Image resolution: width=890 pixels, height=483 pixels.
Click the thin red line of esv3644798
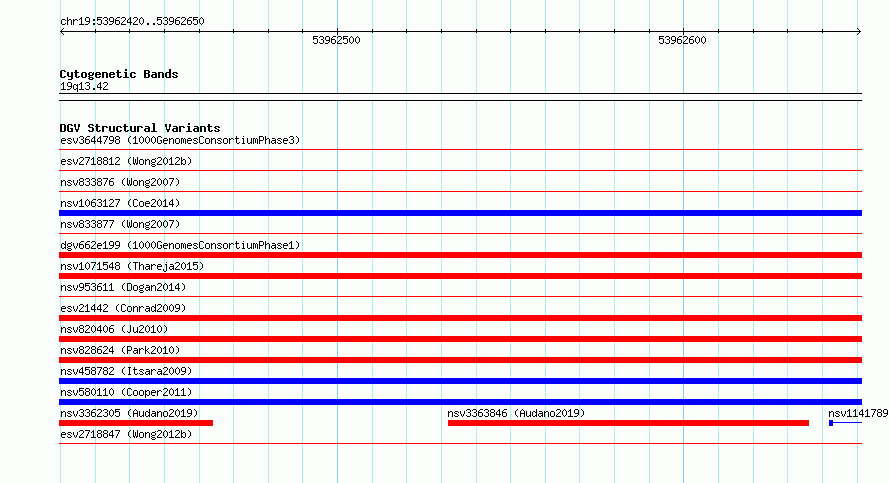click(x=460, y=150)
